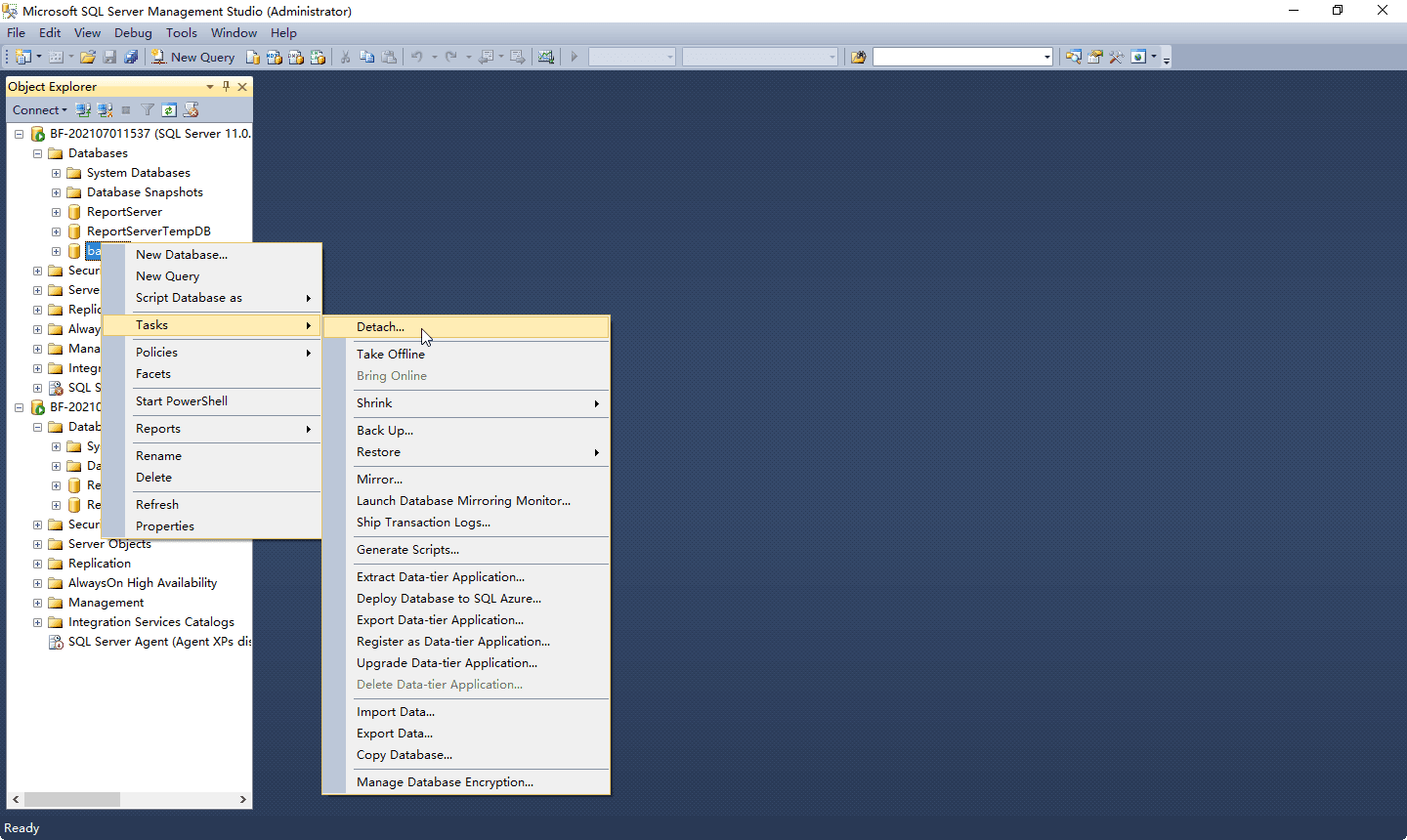Viewport: 1407px width, 840px height.
Task: Click the Cut scissors icon
Action: tap(345, 57)
